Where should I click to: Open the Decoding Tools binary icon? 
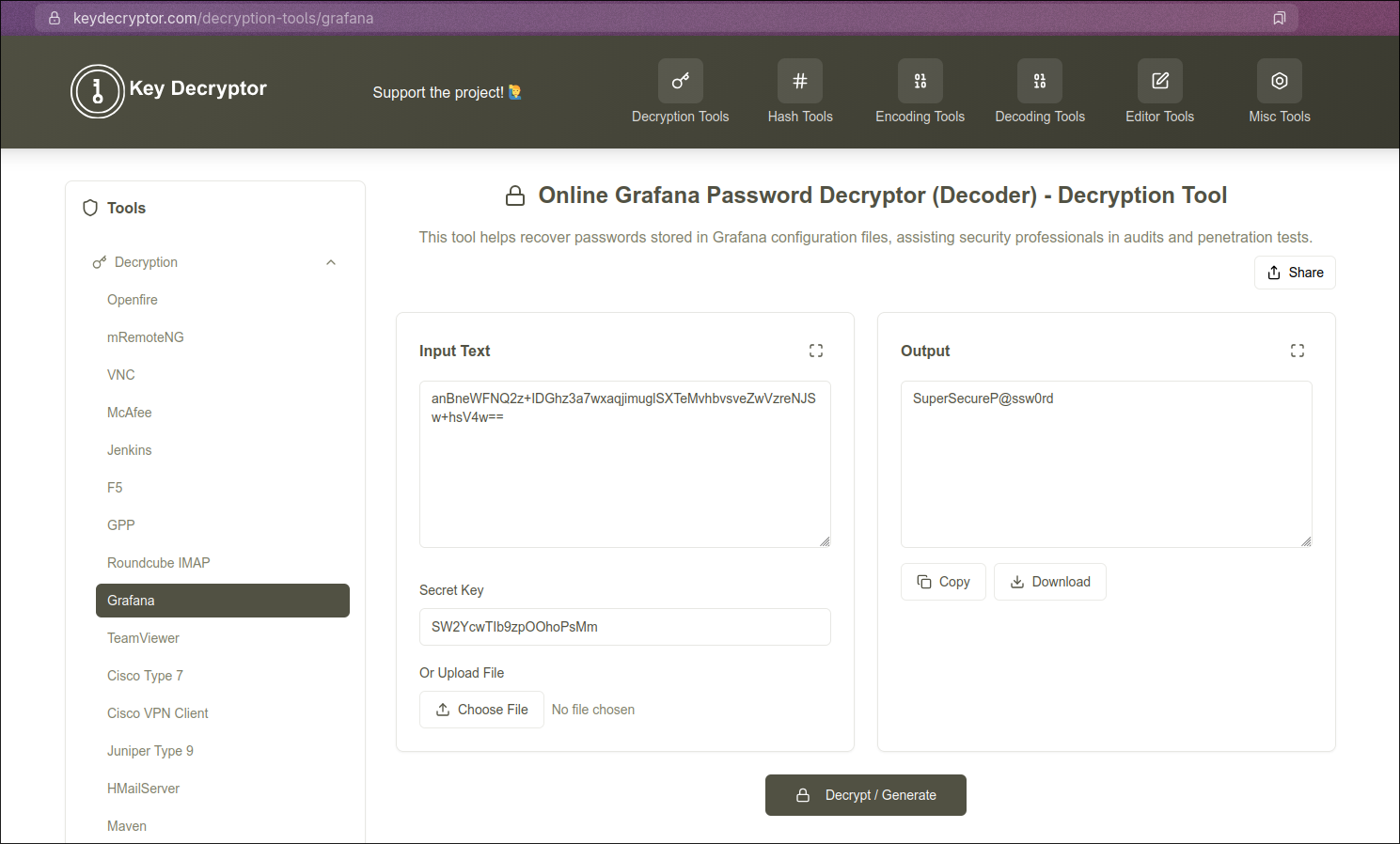pos(1039,81)
